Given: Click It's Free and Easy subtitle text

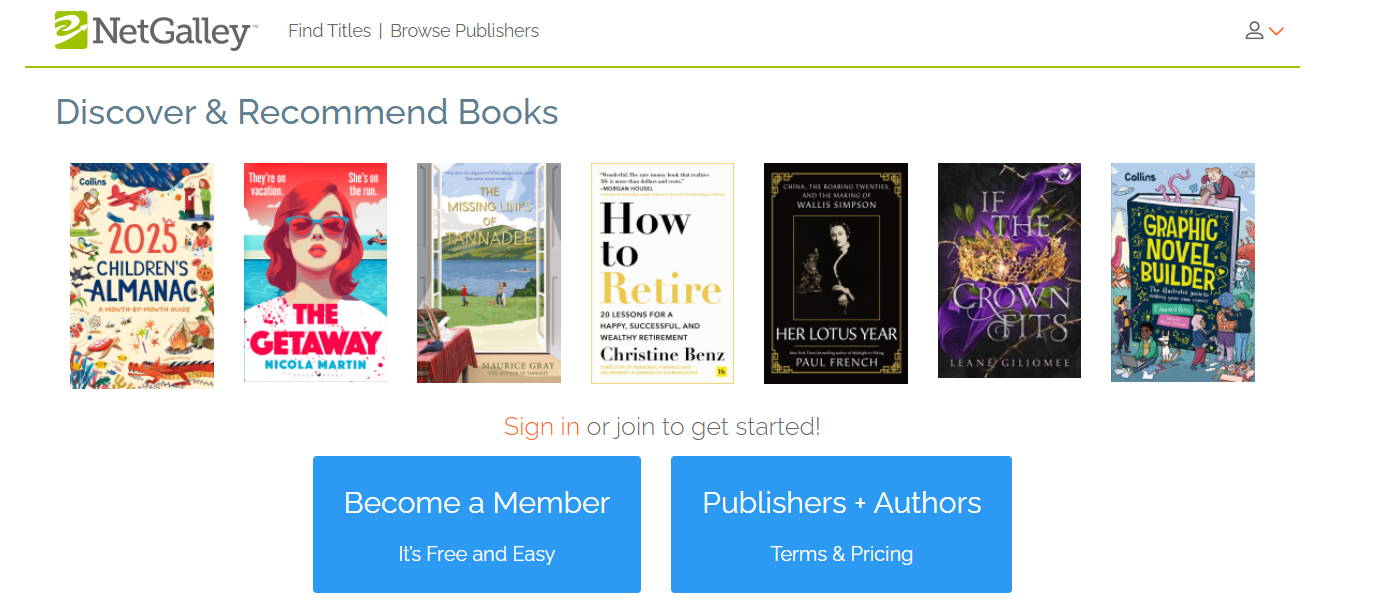Looking at the screenshot, I should (477, 554).
